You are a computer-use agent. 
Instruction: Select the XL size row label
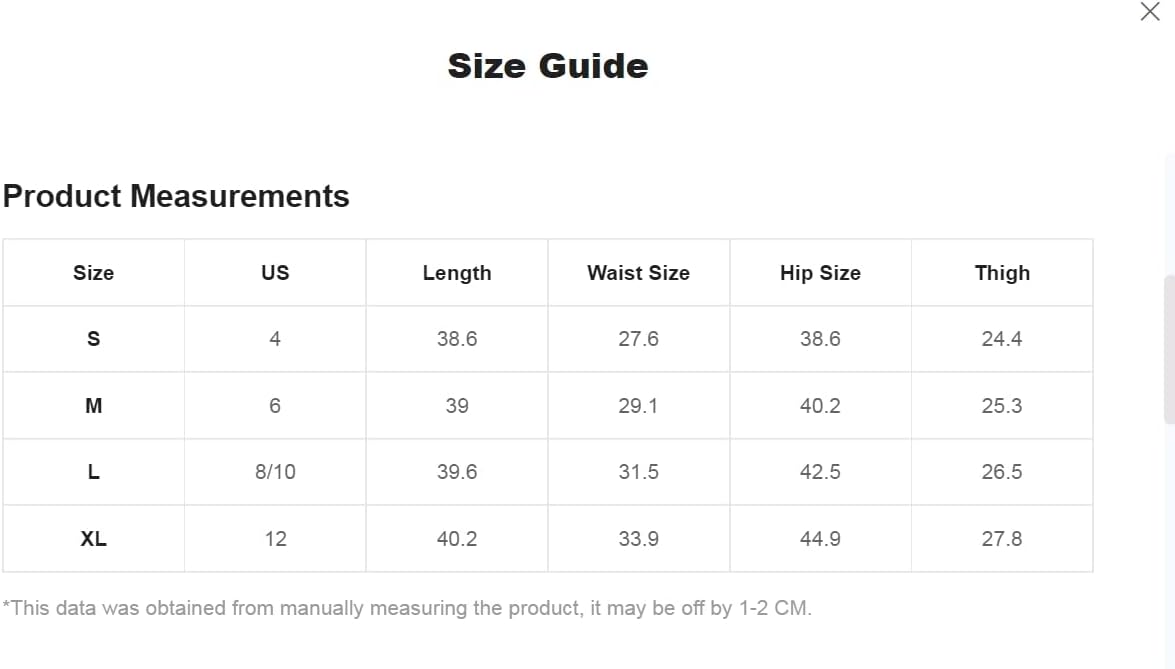94,539
